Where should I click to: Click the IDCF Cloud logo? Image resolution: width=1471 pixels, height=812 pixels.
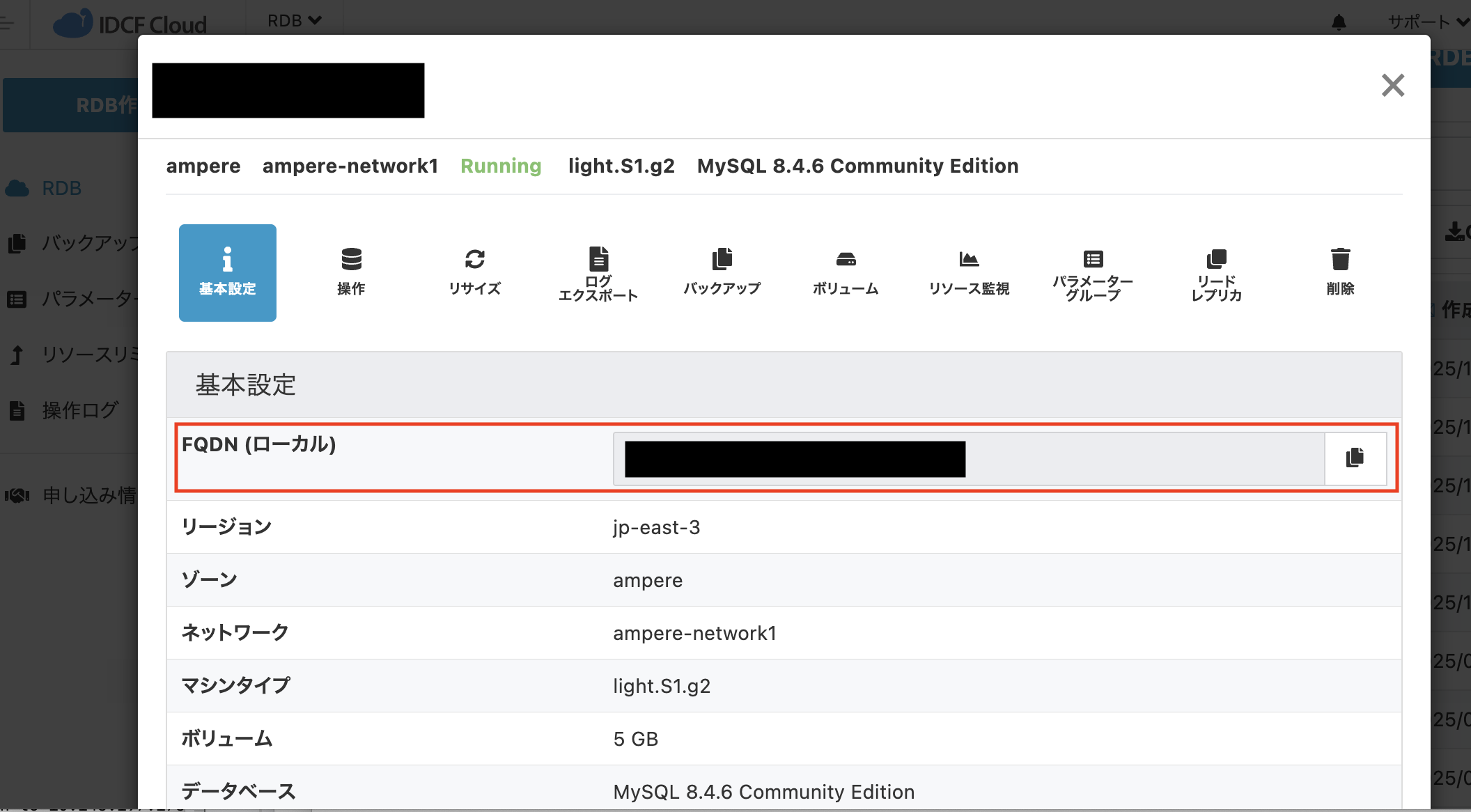130,24
